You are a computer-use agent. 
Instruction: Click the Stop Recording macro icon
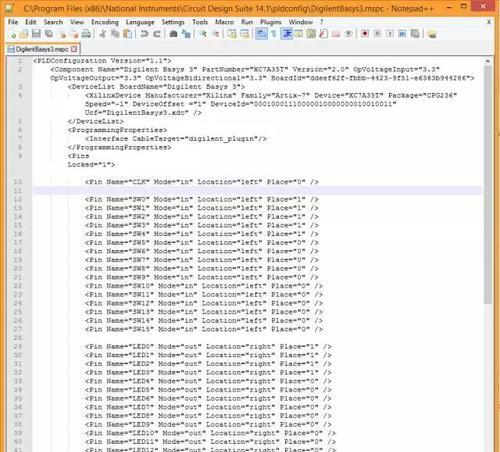click(x=377, y=34)
